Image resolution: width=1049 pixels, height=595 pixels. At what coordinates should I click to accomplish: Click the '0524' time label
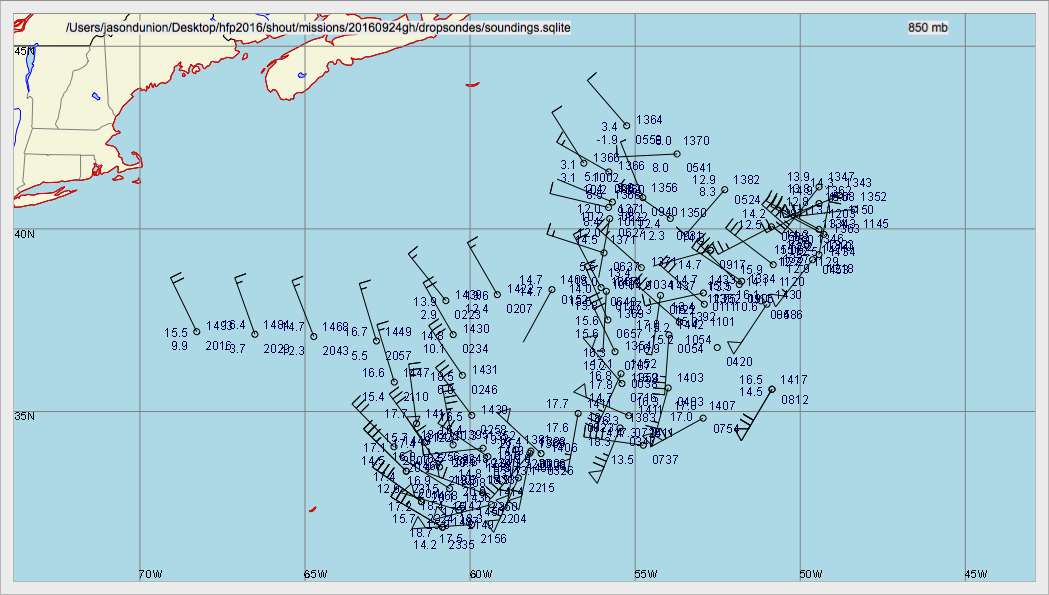tap(747, 200)
